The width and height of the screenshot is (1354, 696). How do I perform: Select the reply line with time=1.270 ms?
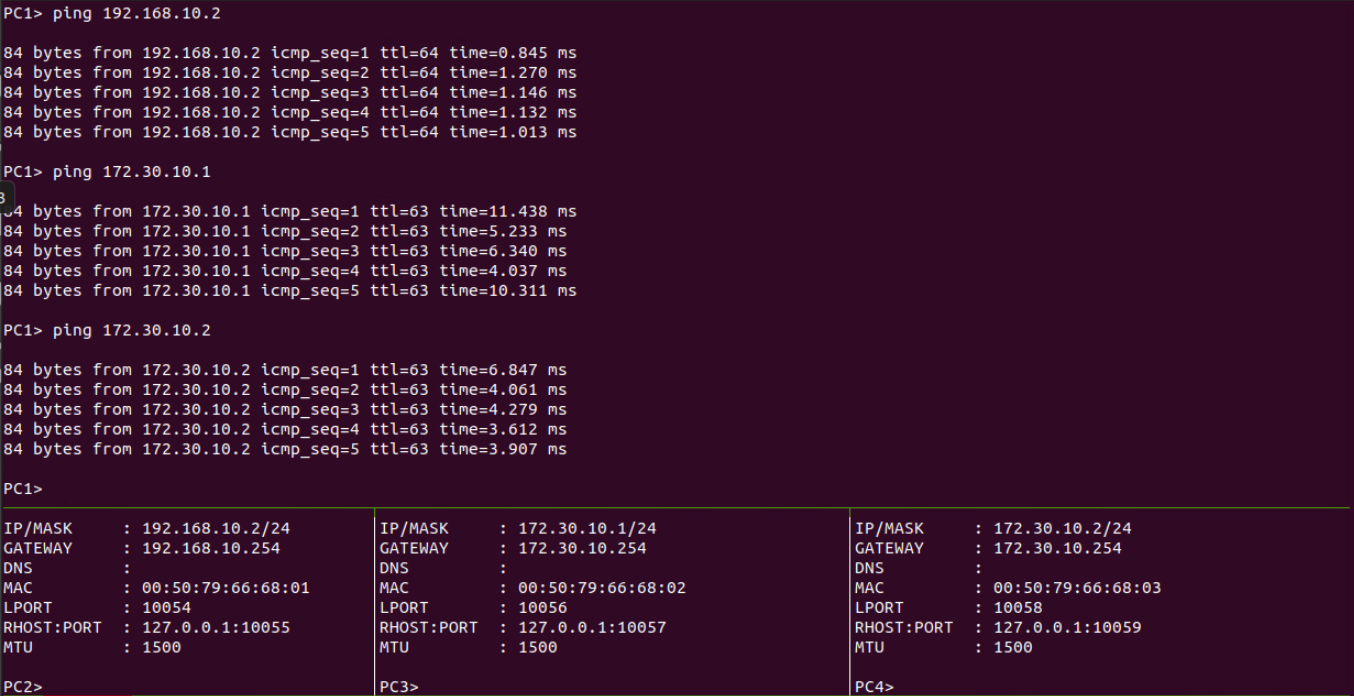(290, 72)
